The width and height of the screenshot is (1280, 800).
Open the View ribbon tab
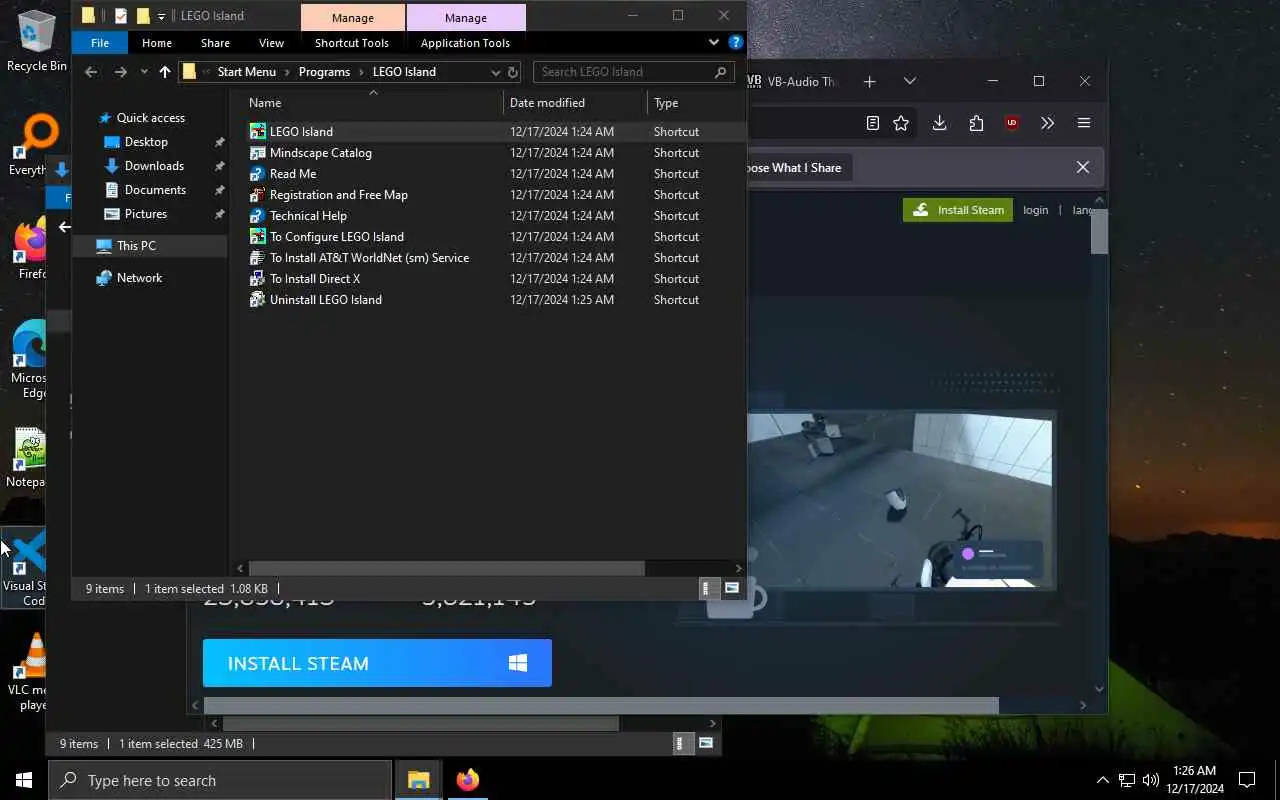(271, 43)
